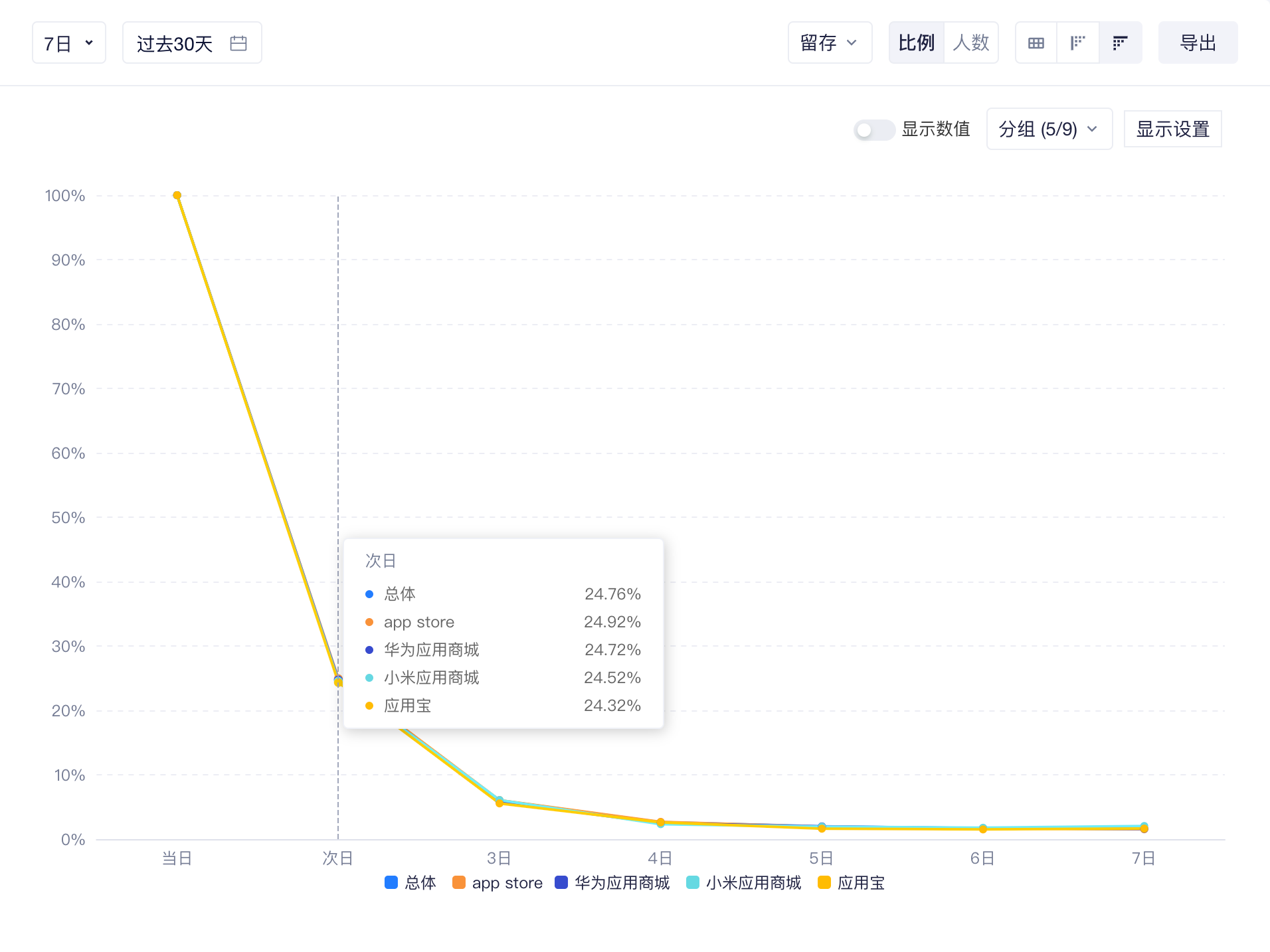The image size is (1270, 952).
Task: Select the vertical bar chart view icon
Action: pyautogui.click(x=1077, y=43)
